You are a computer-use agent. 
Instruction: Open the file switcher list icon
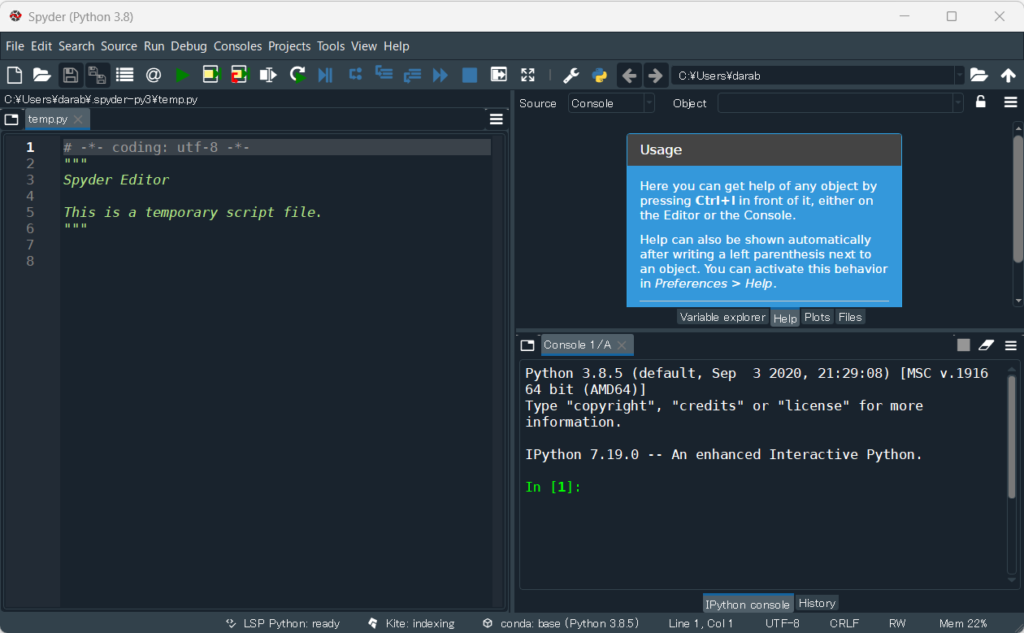click(125, 75)
